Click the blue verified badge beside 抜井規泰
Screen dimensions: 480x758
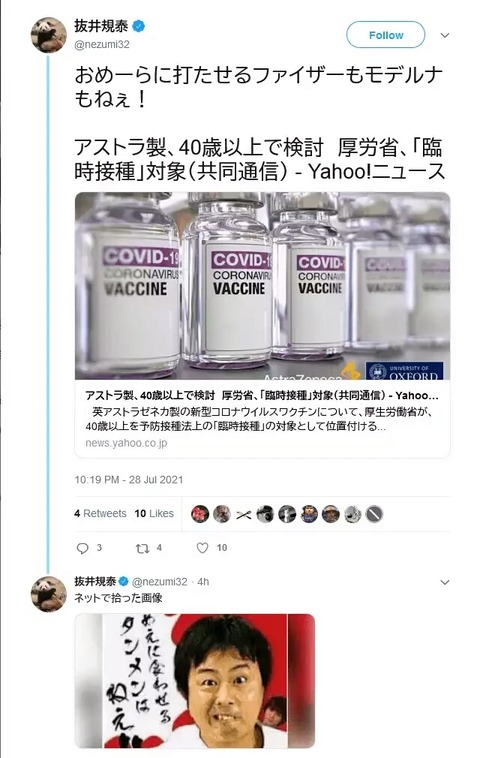click(138, 26)
